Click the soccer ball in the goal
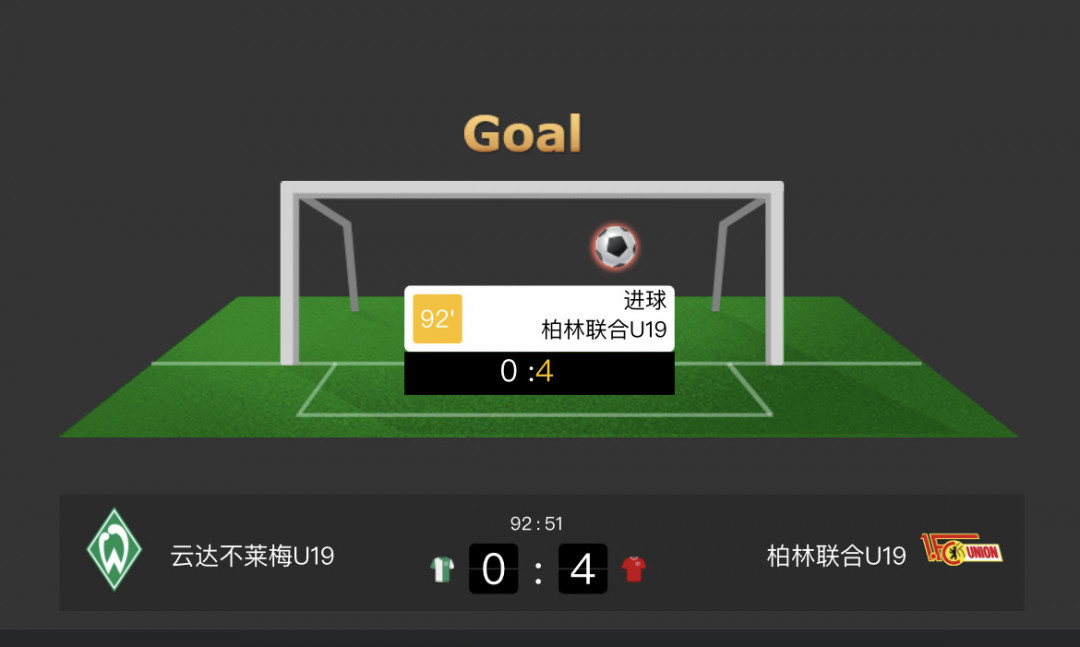1080x647 pixels. [615, 246]
